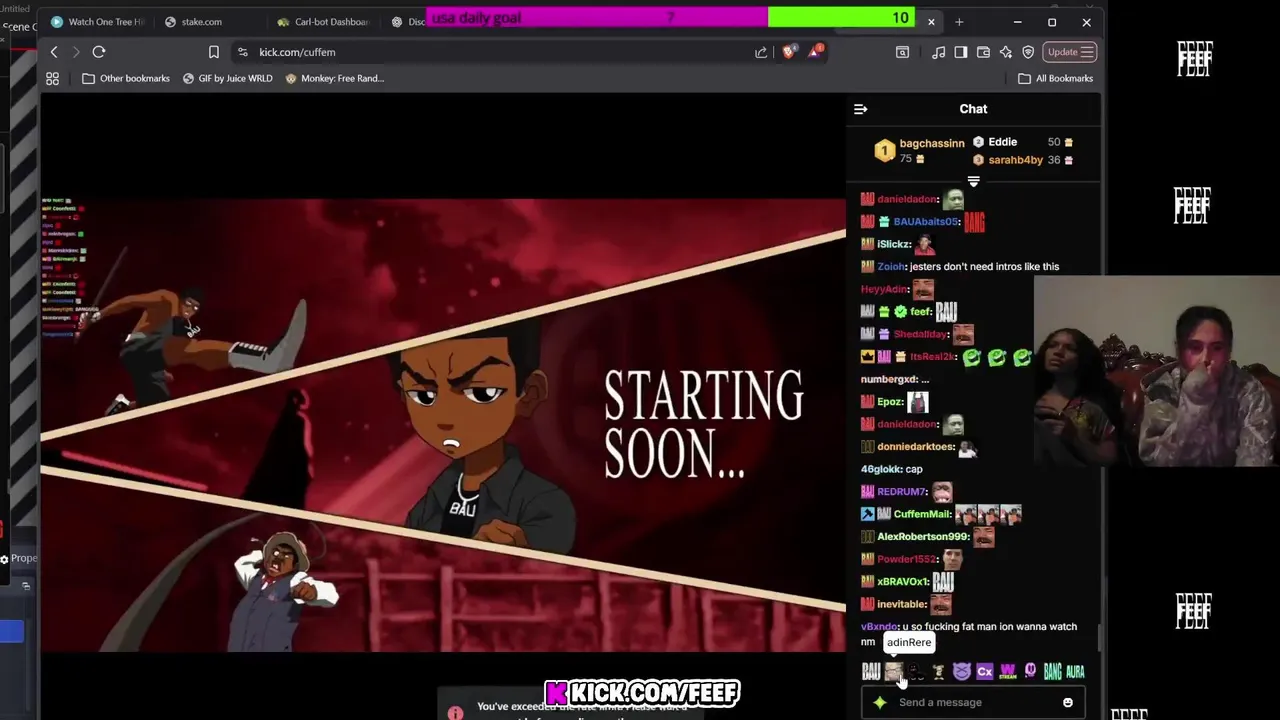
Task: View site info icon beside the URL
Action: [242, 52]
